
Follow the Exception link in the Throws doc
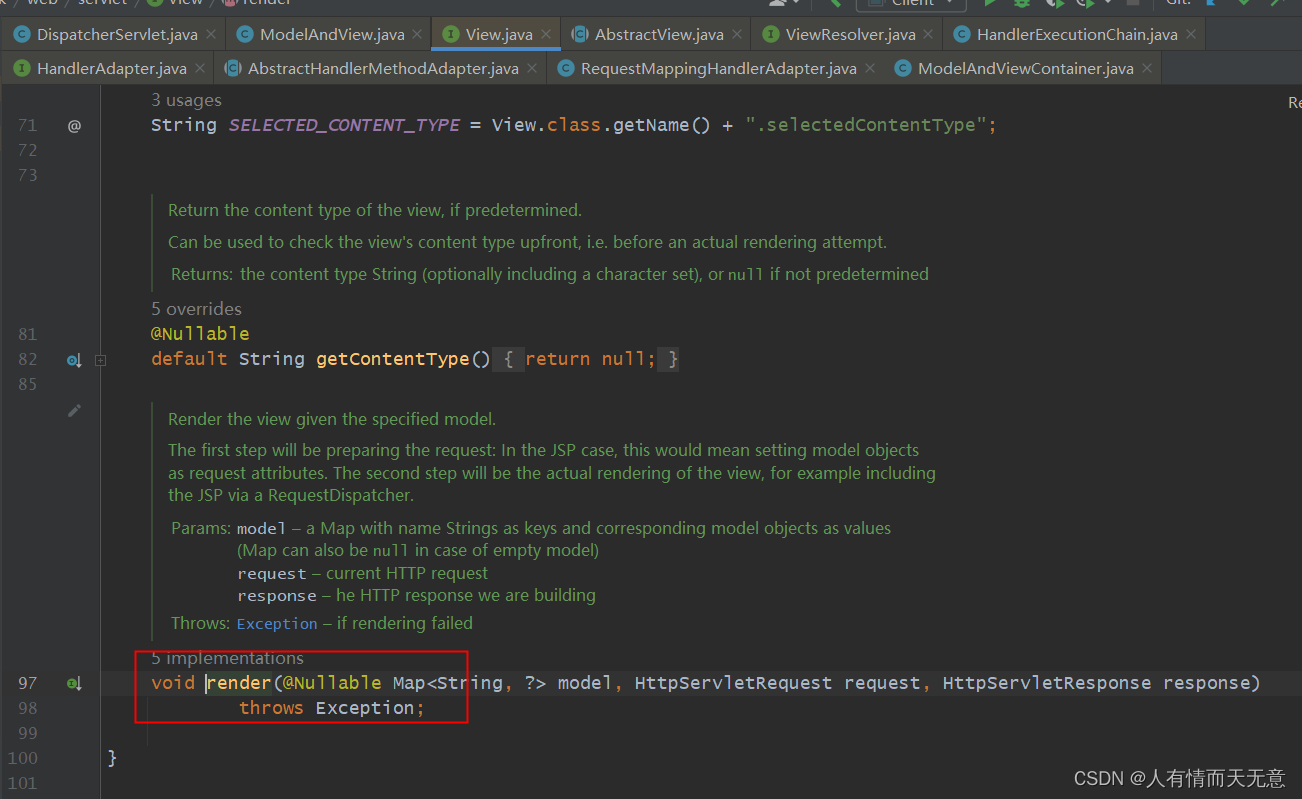point(277,623)
